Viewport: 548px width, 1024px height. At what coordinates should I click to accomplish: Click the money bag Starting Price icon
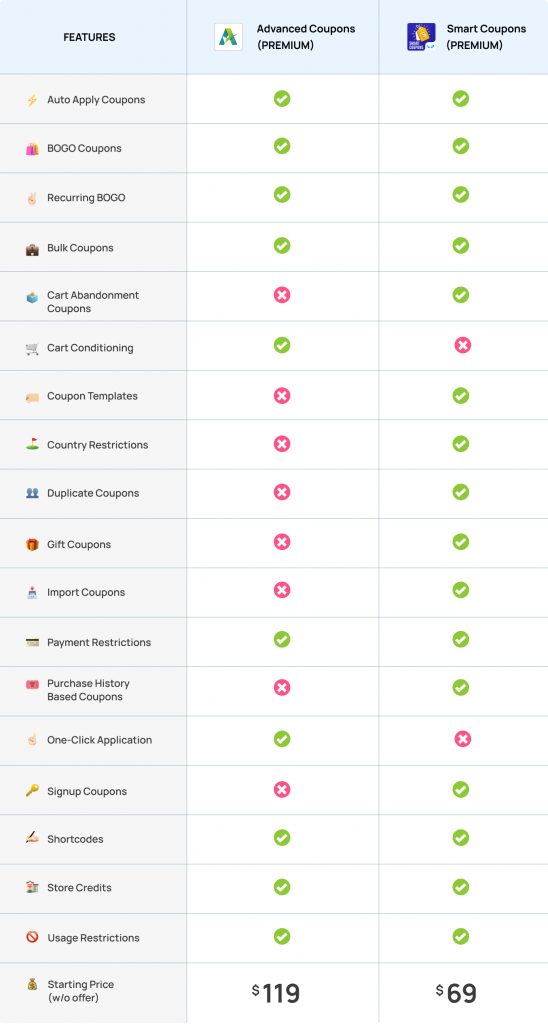click(x=32, y=984)
